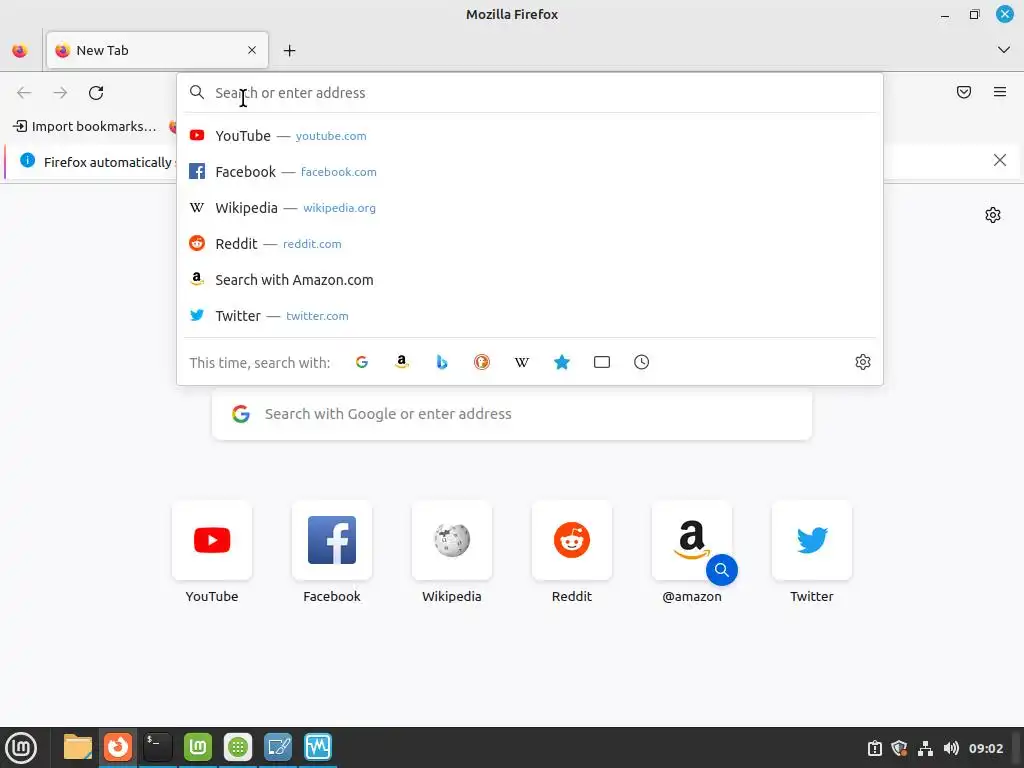Click Search with Google page search box
This screenshot has width=1024, height=768.
coord(512,414)
